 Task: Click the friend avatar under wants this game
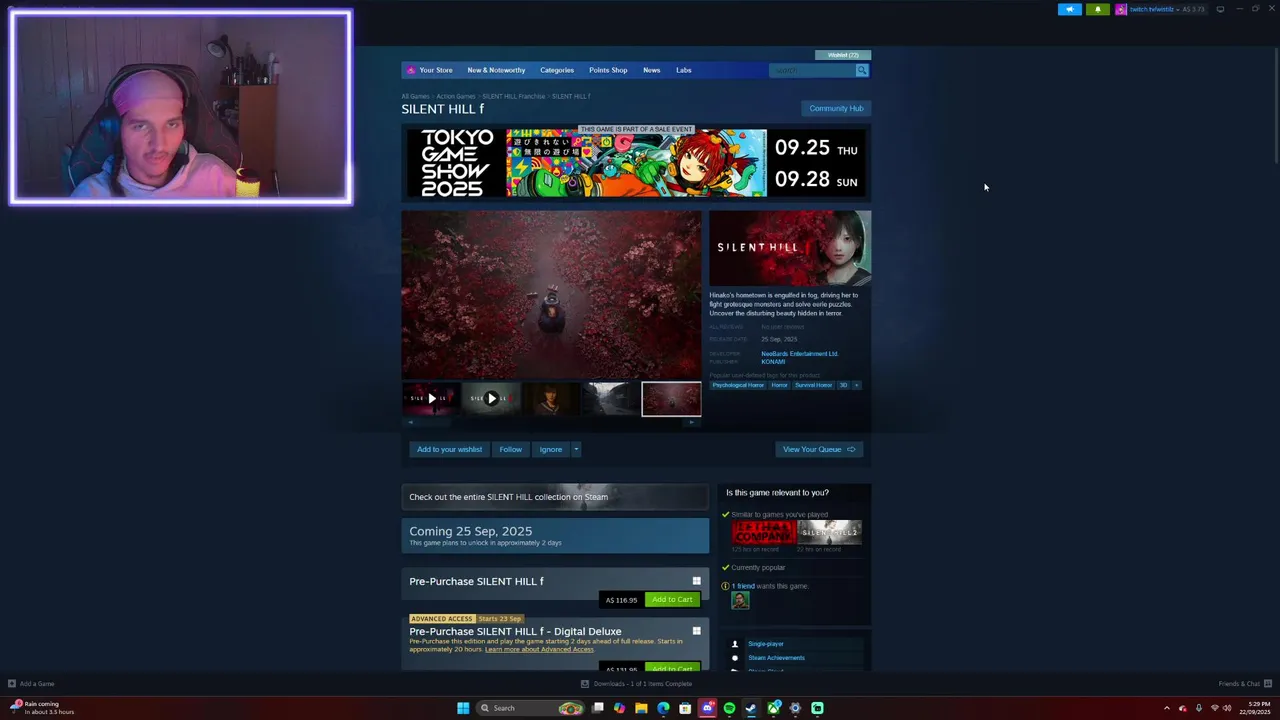point(740,600)
